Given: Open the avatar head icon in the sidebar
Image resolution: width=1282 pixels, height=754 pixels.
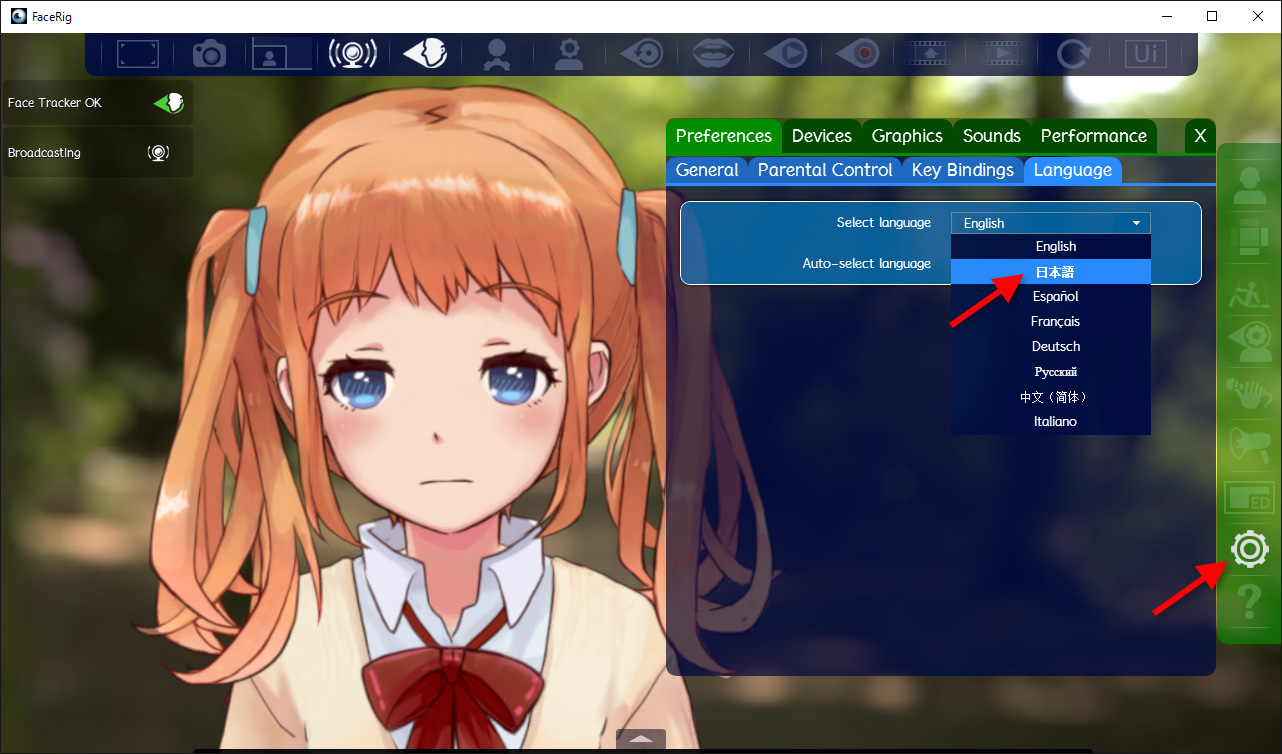Looking at the screenshot, I should coord(1250,187).
